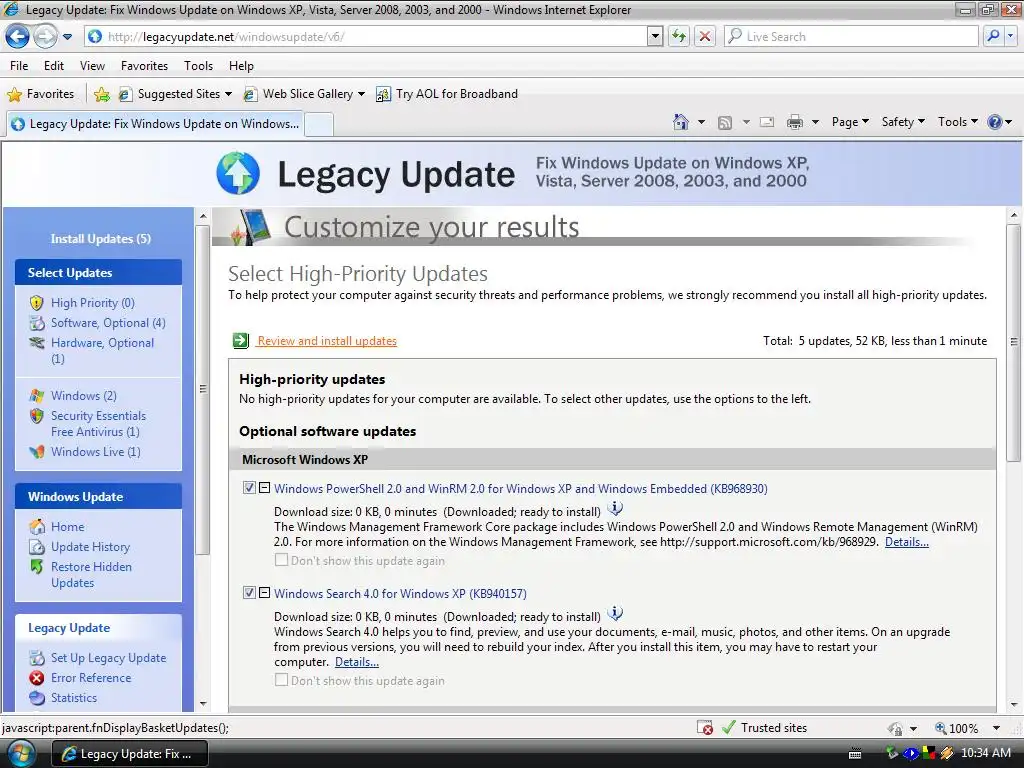The height and width of the screenshot is (768, 1024).
Task: Expand the Web Slice Gallery dropdown
Action: [361, 94]
